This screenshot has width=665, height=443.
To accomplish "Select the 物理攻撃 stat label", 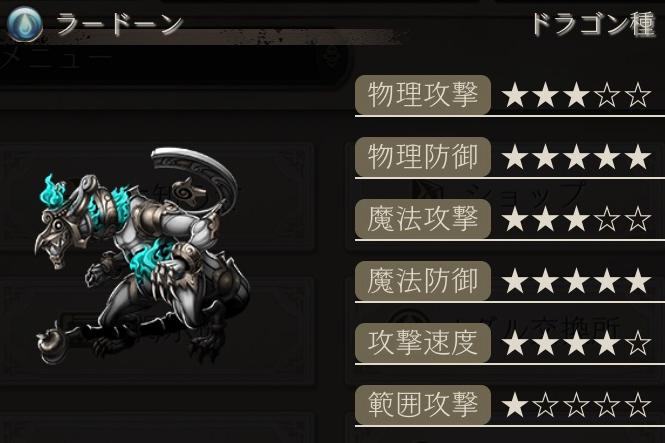I will pos(423,95).
